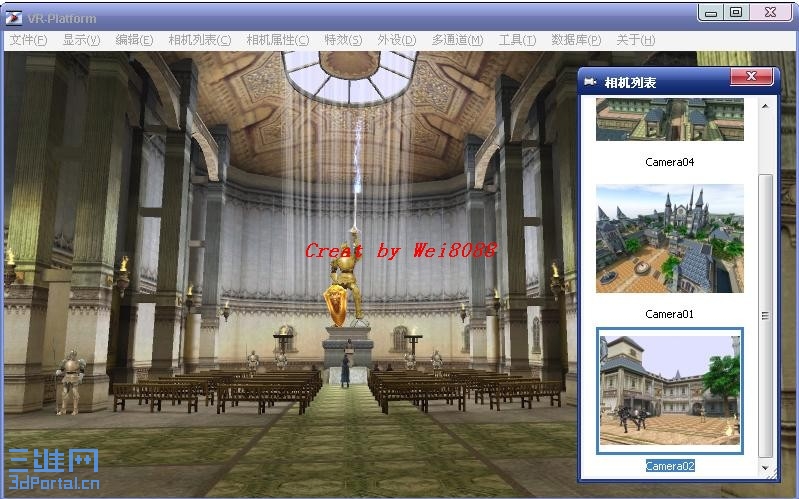This screenshot has height=499, width=799.
Task: Open the 编辑(E) menu
Action: coord(135,40)
